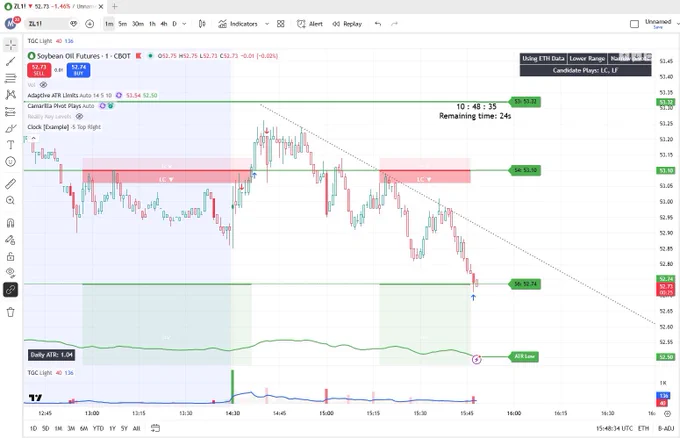
Task: Set chart date range to 3M
Action: point(71,428)
